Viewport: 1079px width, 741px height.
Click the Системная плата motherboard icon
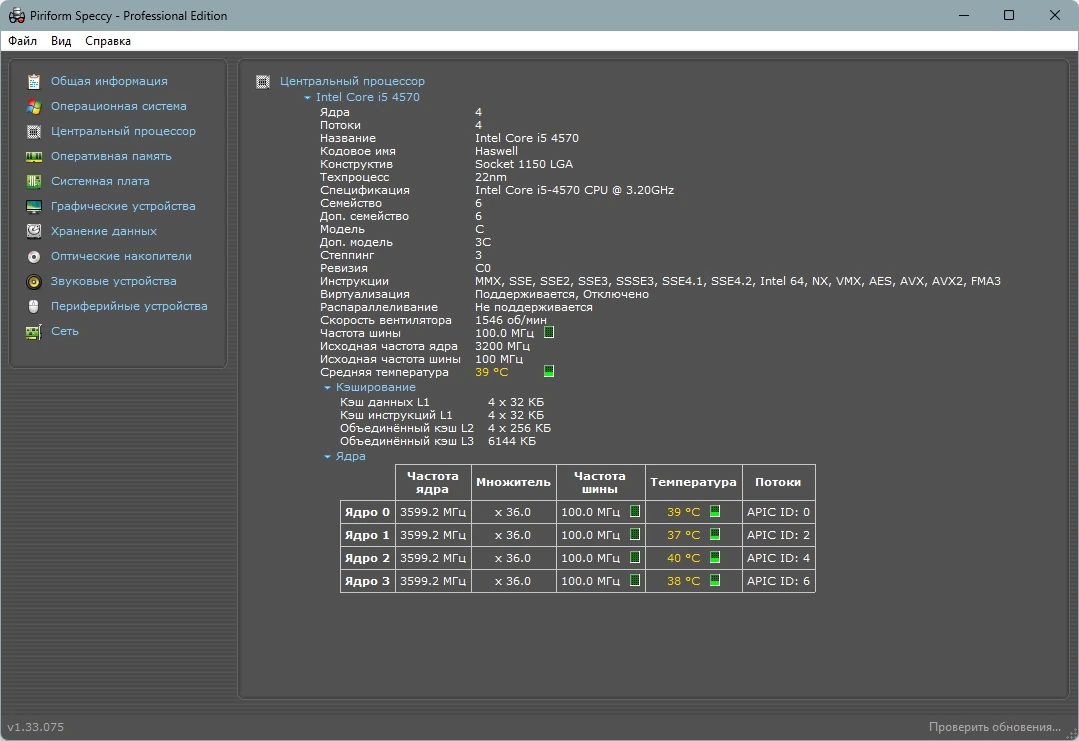34,182
